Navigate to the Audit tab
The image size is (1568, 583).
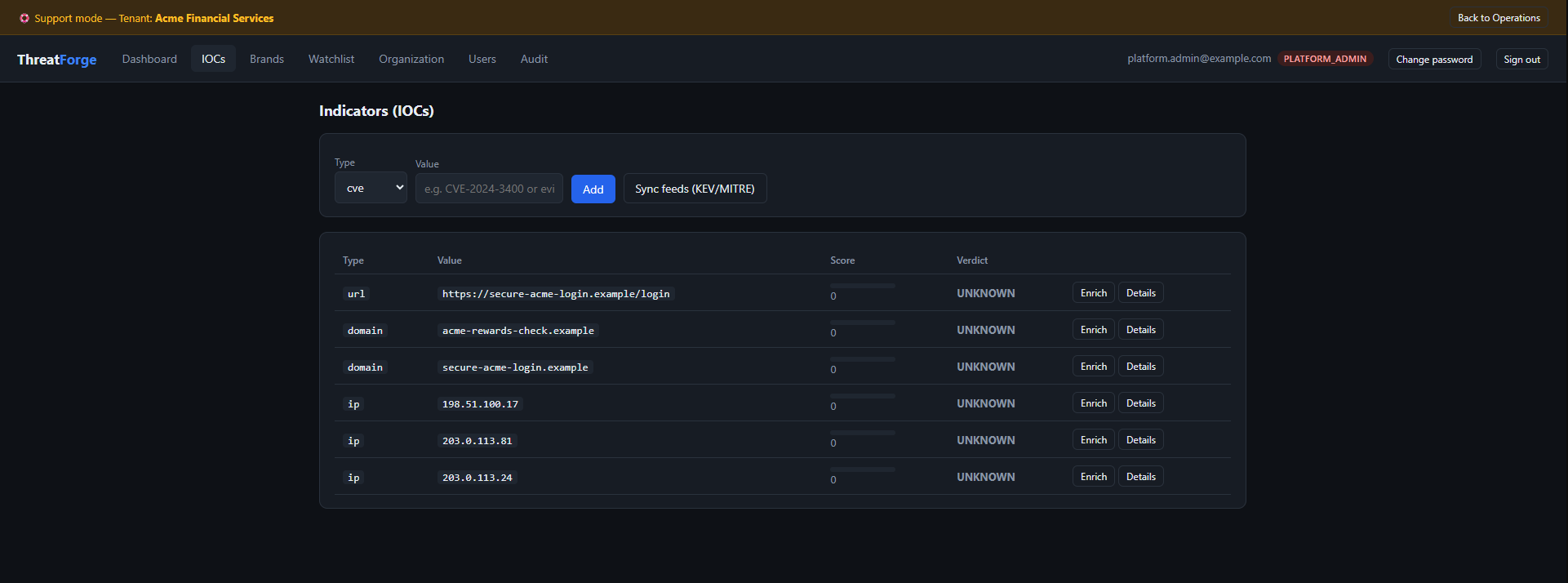[x=534, y=59]
